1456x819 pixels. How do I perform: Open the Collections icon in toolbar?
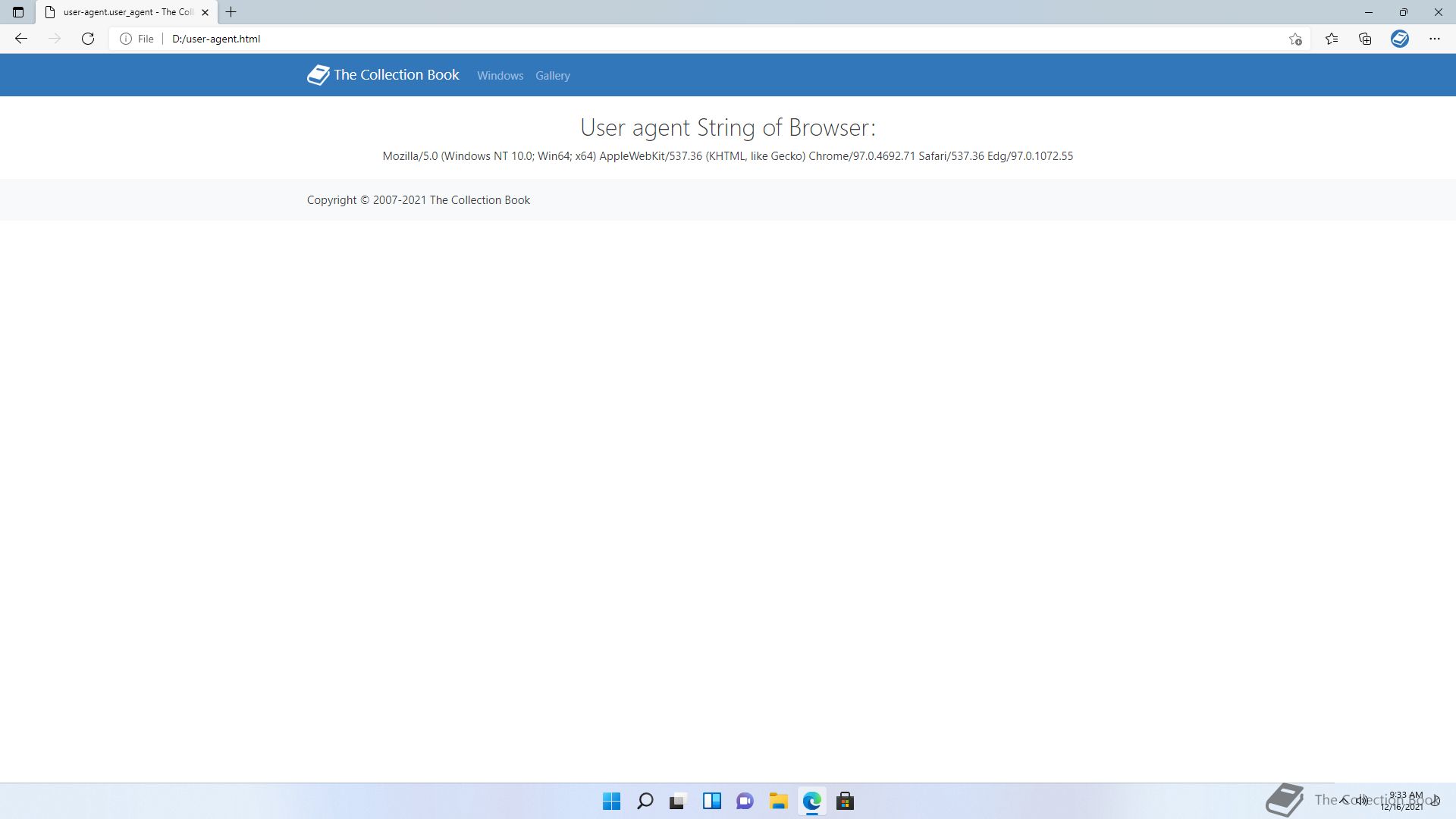[x=1365, y=39]
